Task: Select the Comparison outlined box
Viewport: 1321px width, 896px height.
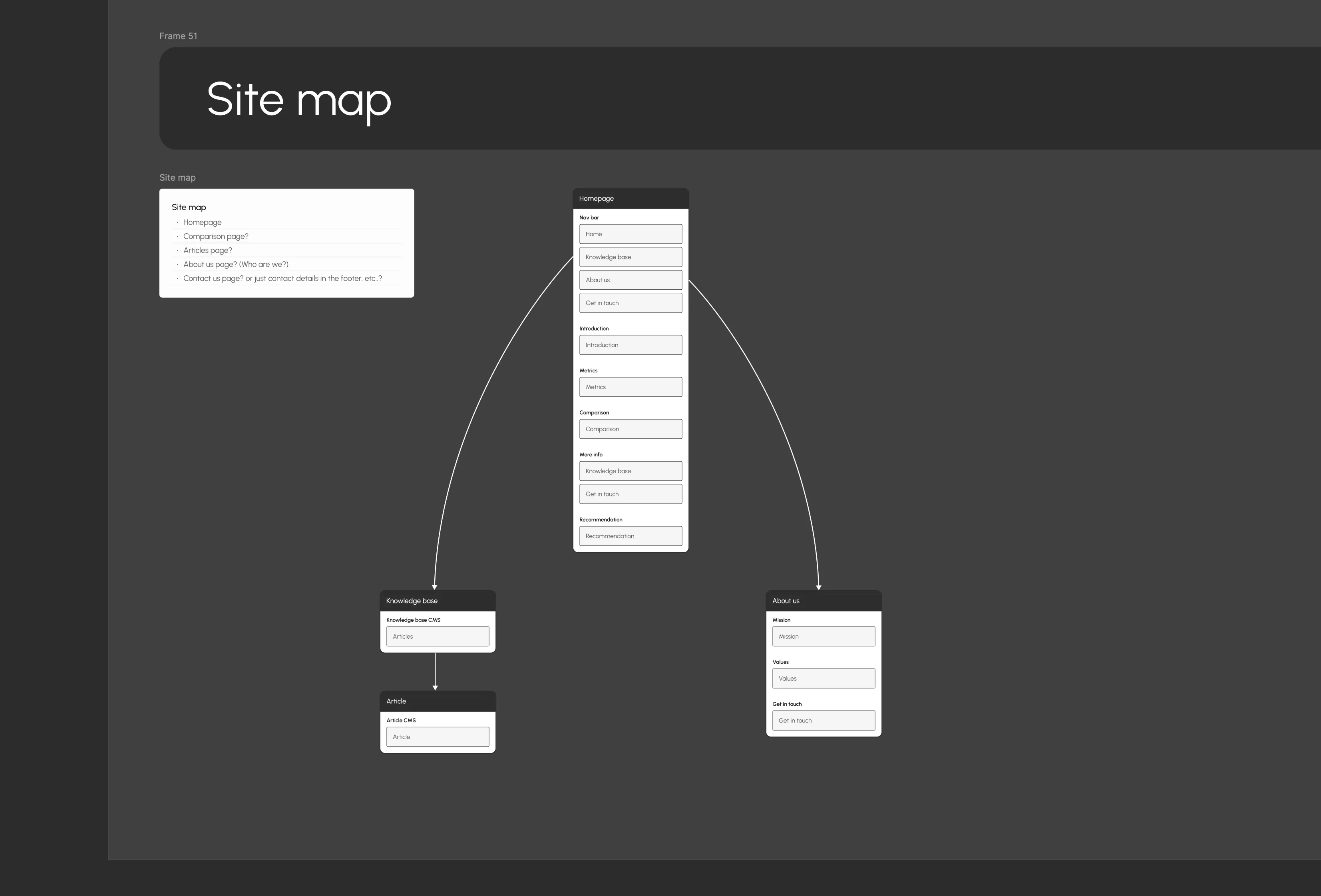Action: tap(631, 429)
